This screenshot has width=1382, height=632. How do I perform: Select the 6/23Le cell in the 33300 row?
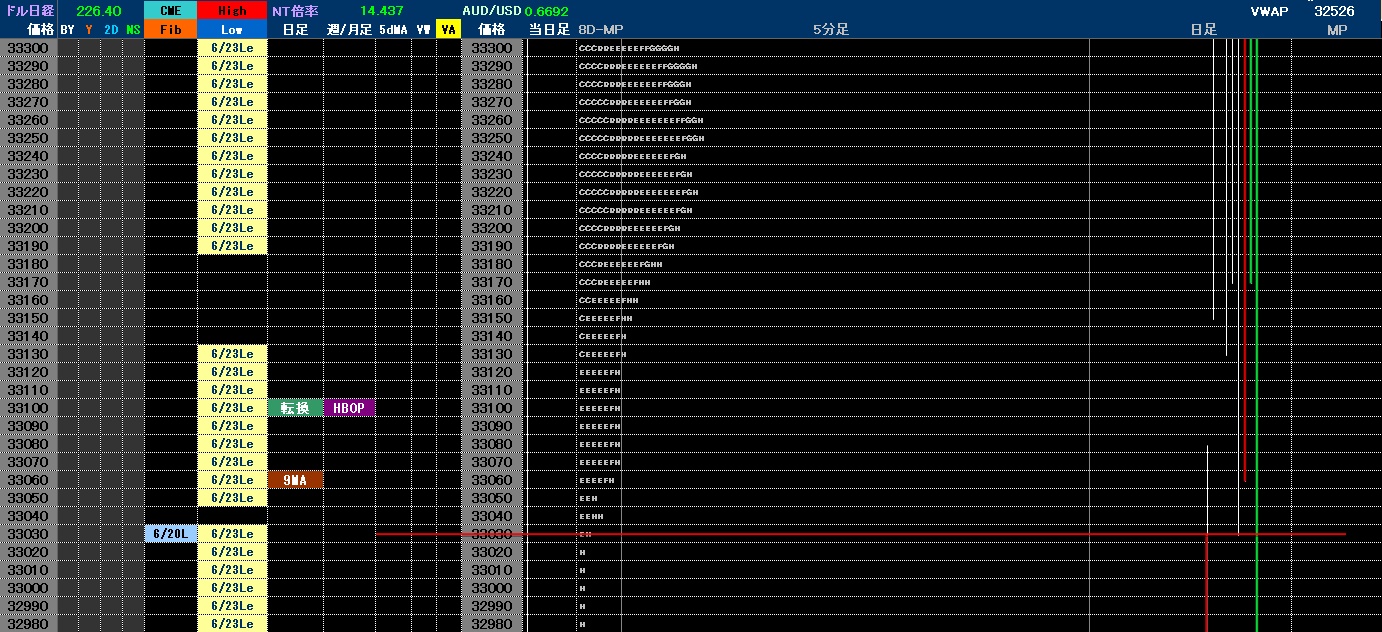click(232, 48)
